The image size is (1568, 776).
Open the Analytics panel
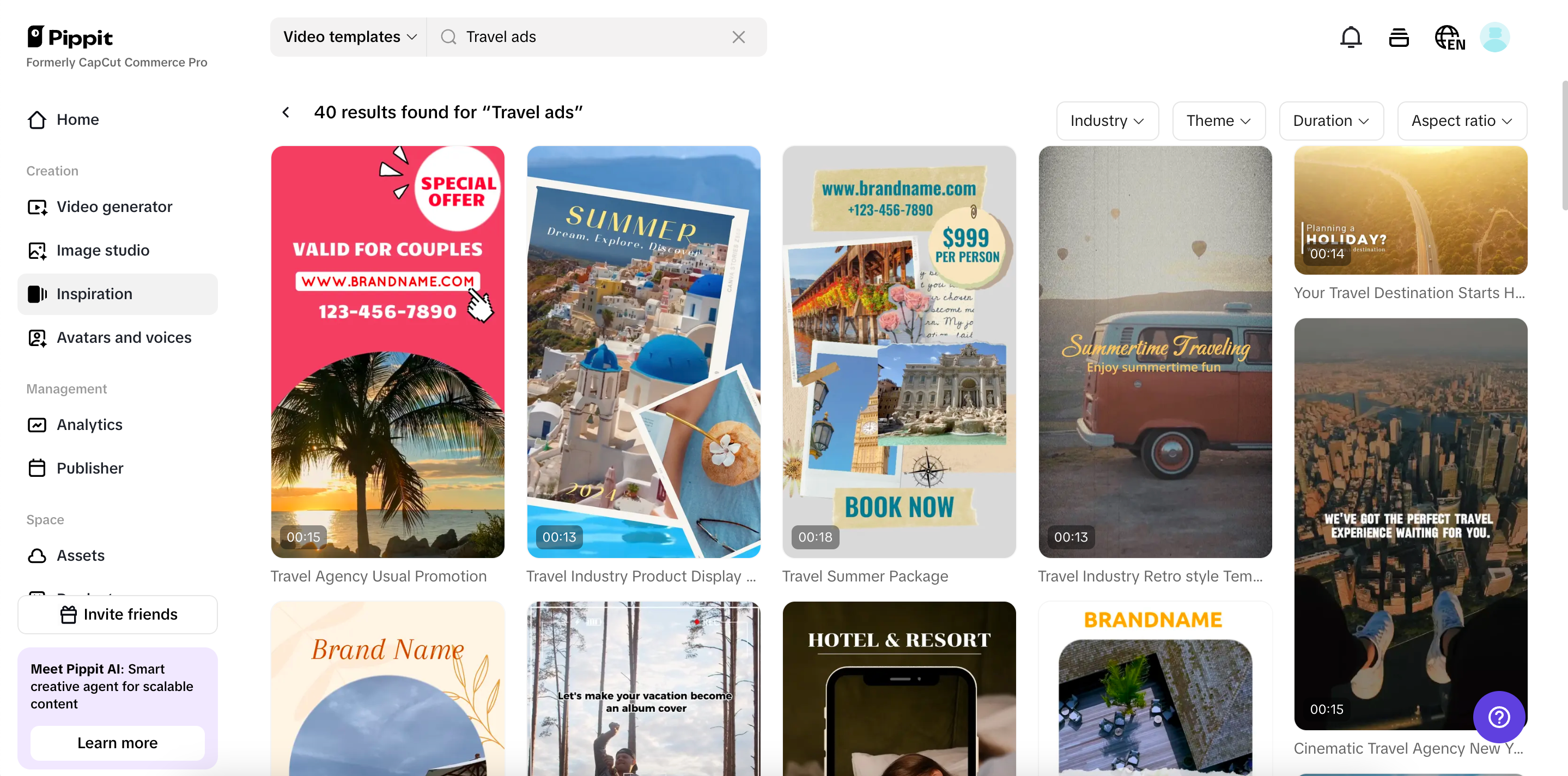tap(89, 425)
